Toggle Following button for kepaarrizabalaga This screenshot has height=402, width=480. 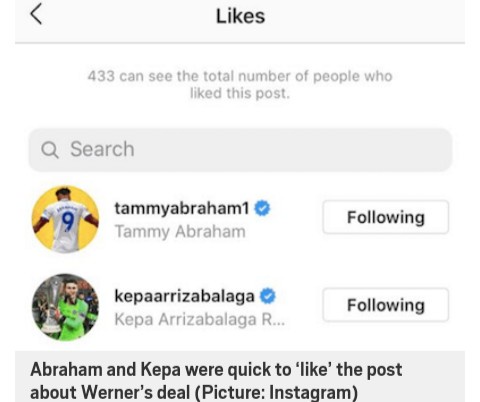(386, 305)
